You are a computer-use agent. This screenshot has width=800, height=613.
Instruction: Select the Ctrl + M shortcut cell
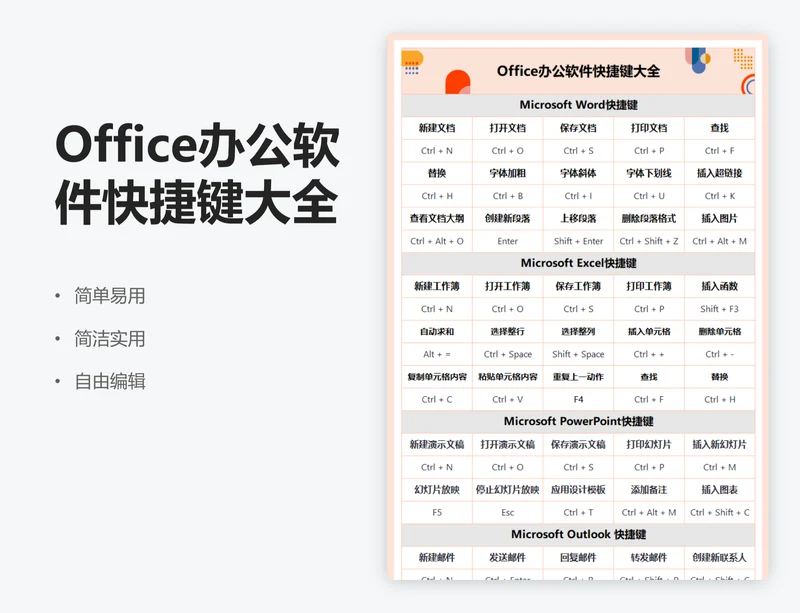coord(719,468)
